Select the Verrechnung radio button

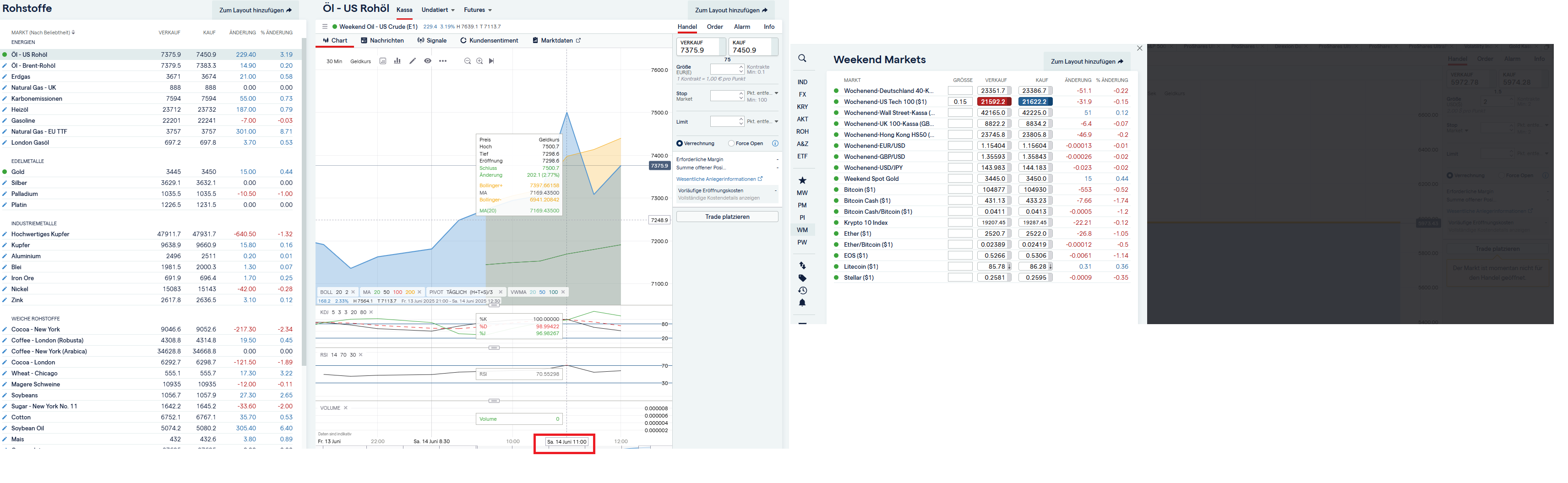(x=680, y=144)
